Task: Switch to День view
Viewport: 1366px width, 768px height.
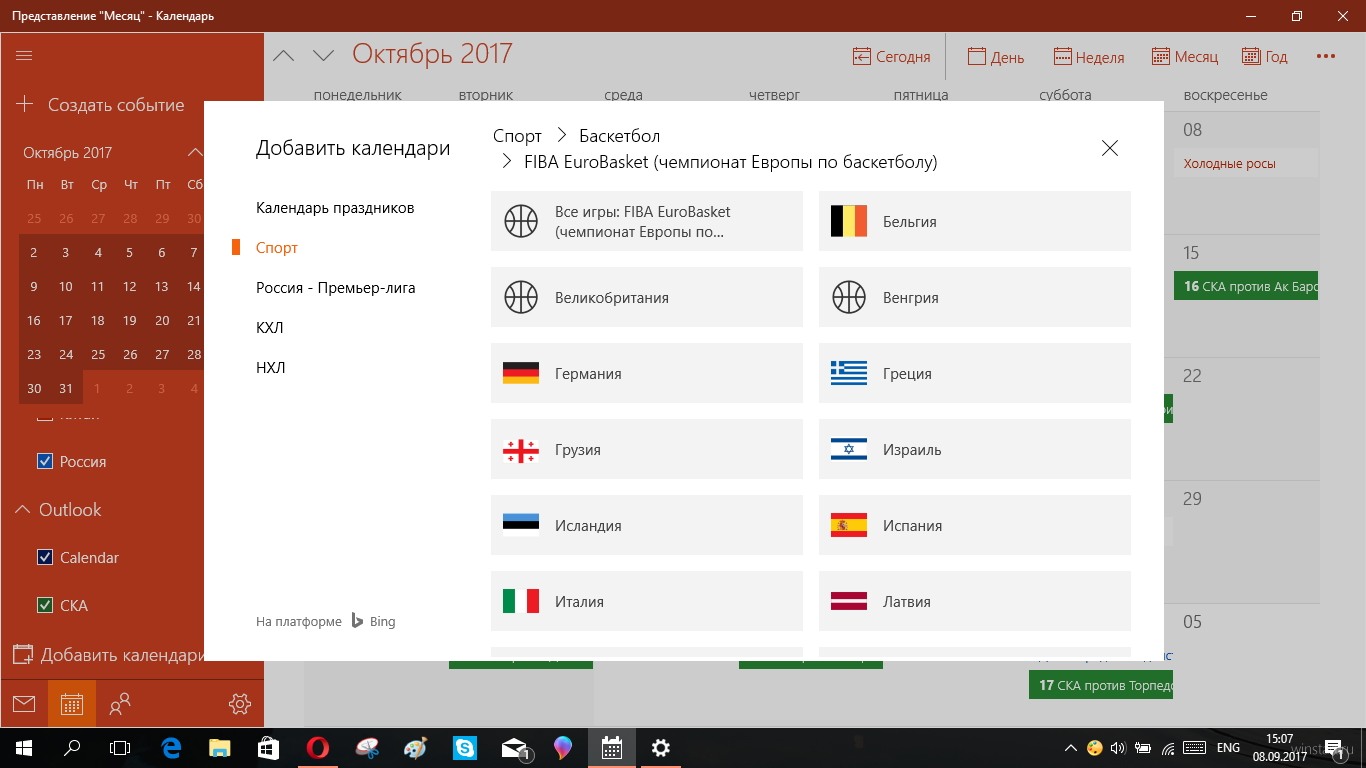Action: coord(996,57)
